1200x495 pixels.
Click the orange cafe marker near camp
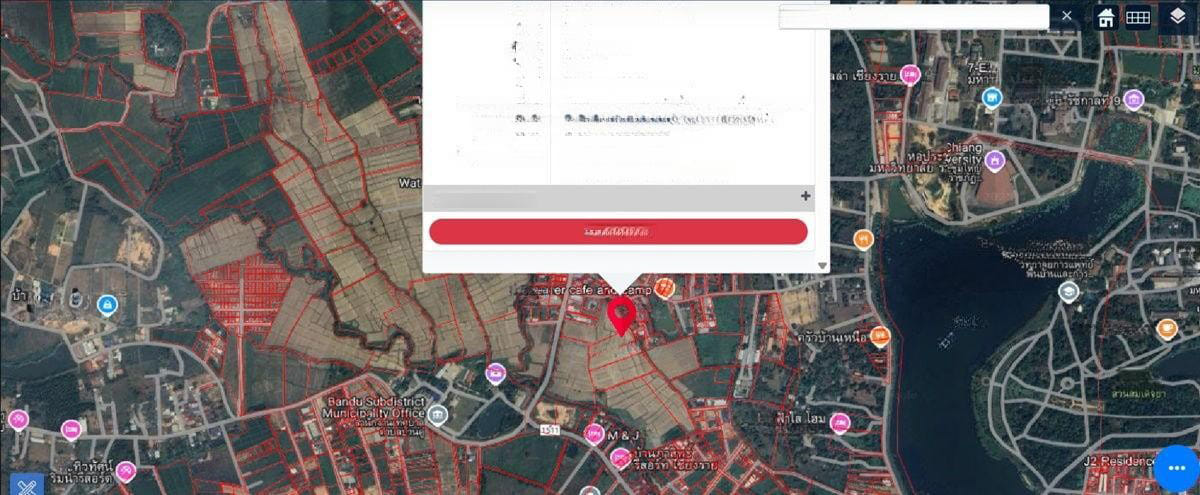664,289
